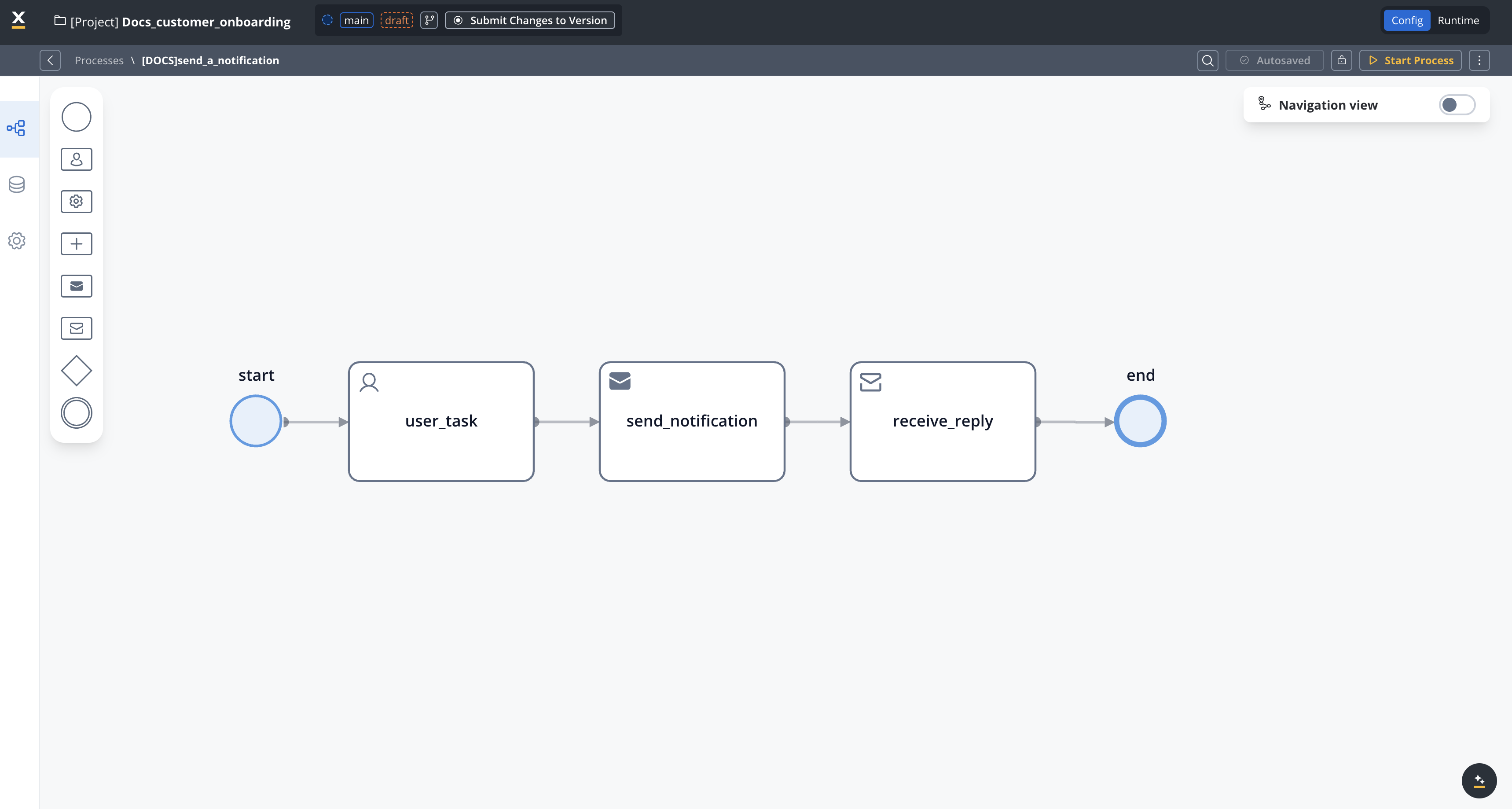Pick the service task gear node in palette
This screenshot has width=1512, height=809.
[76, 201]
